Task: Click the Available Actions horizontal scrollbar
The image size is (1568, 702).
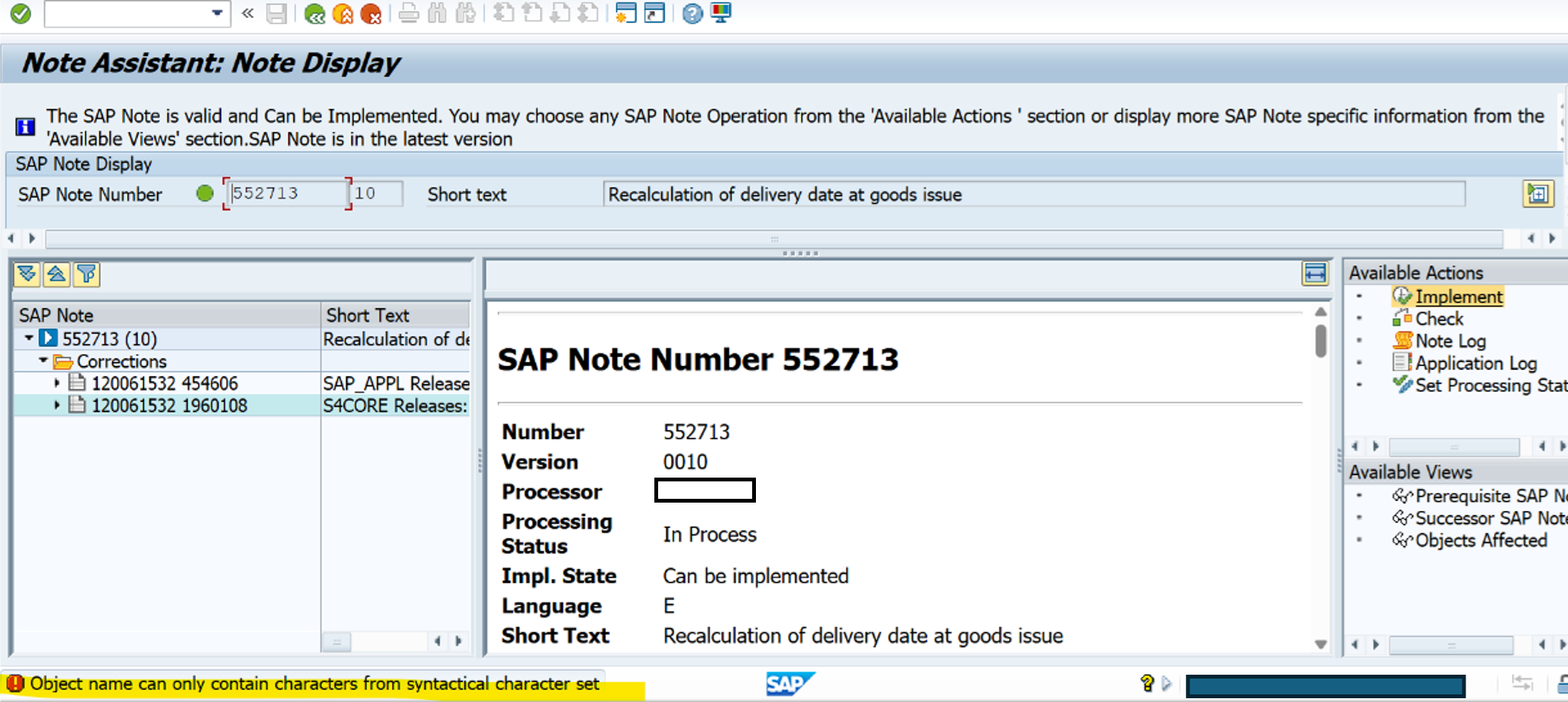Action: pos(1454,447)
